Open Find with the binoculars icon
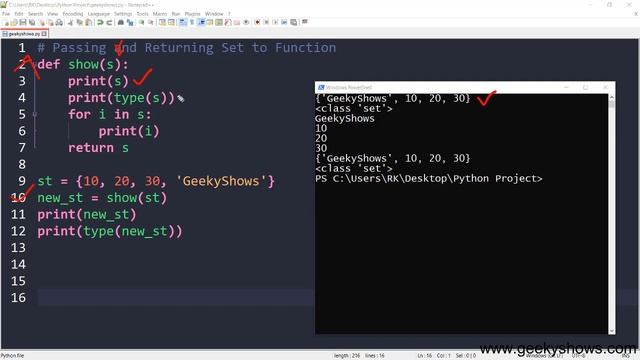The image size is (640, 360). [x=121, y=22]
